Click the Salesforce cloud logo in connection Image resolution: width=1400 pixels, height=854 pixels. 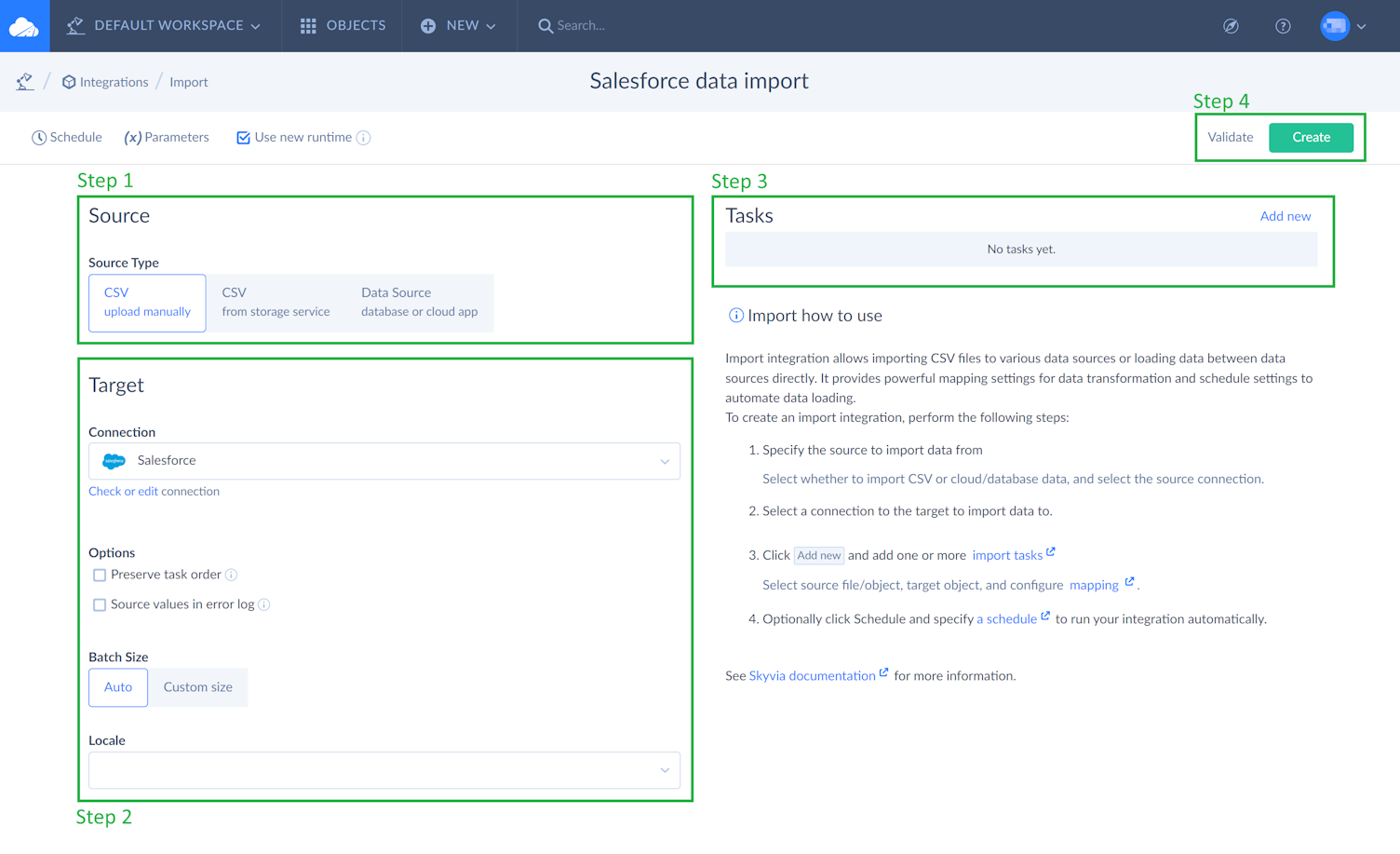coord(114,461)
